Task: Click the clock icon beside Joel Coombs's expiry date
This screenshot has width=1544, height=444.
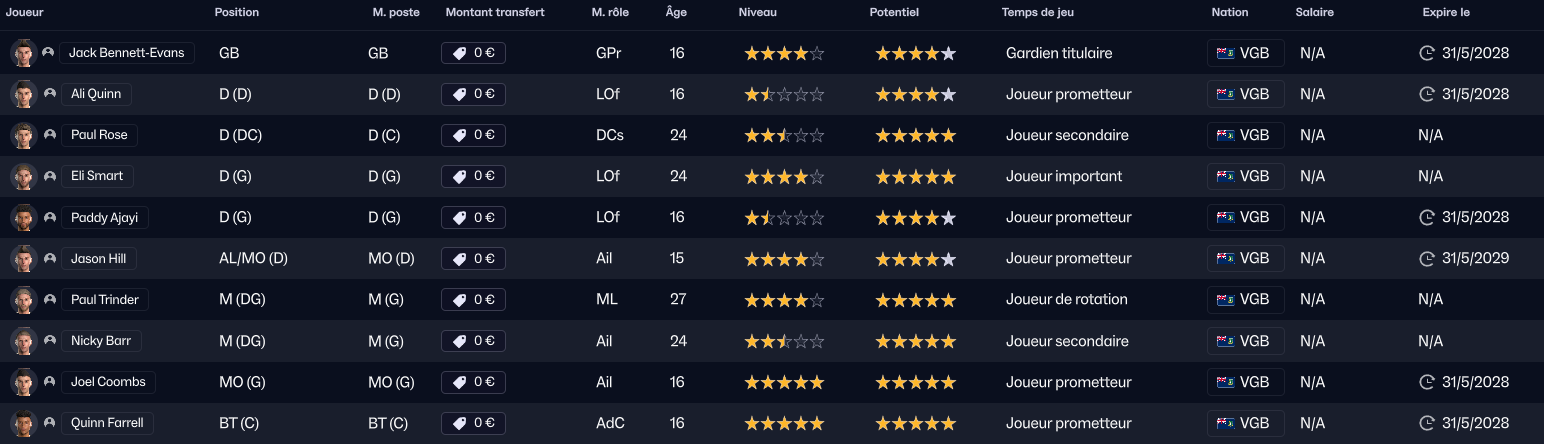Action: 1427,382
